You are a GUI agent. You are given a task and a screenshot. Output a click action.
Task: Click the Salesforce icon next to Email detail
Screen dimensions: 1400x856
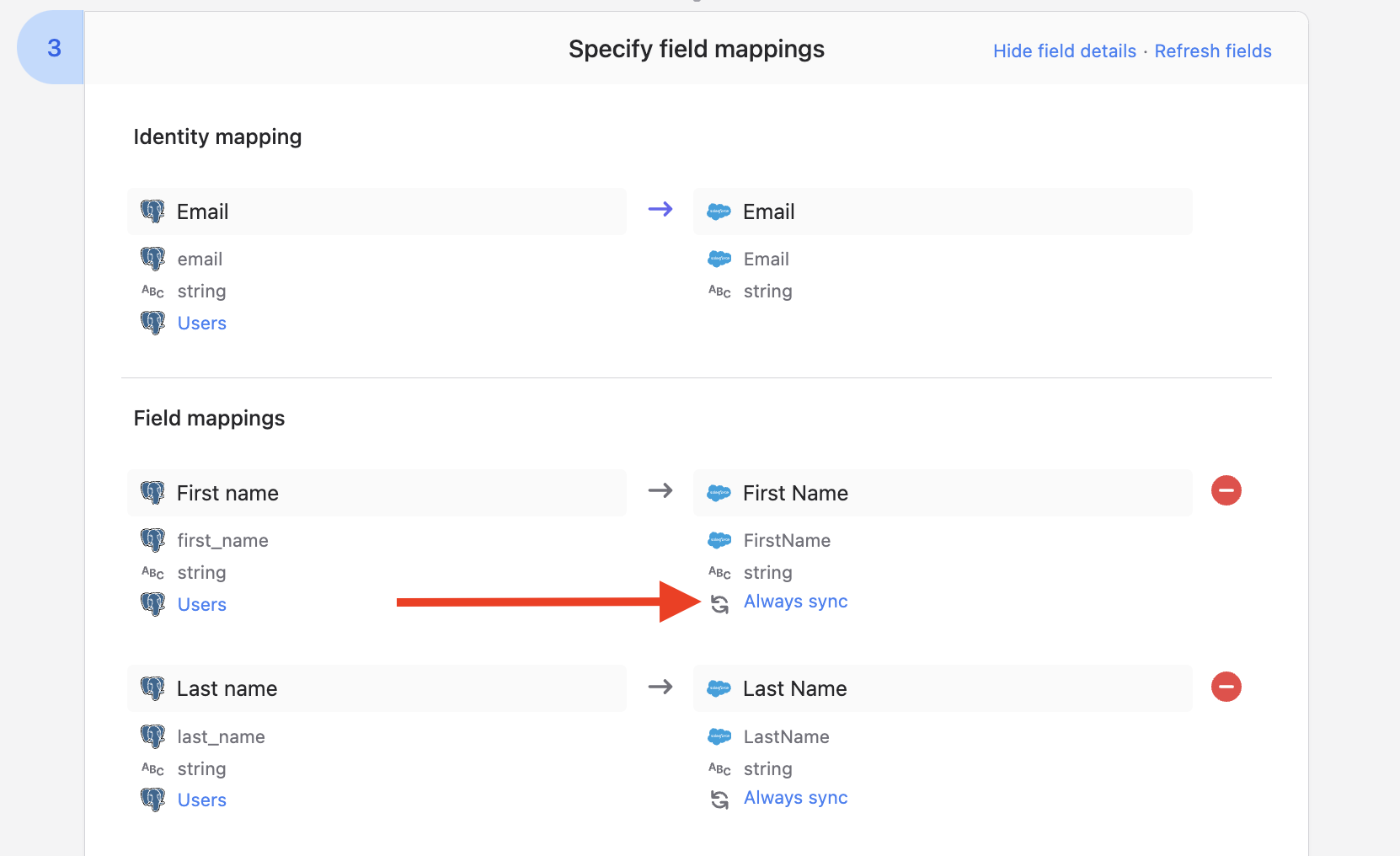click(719, 259)
